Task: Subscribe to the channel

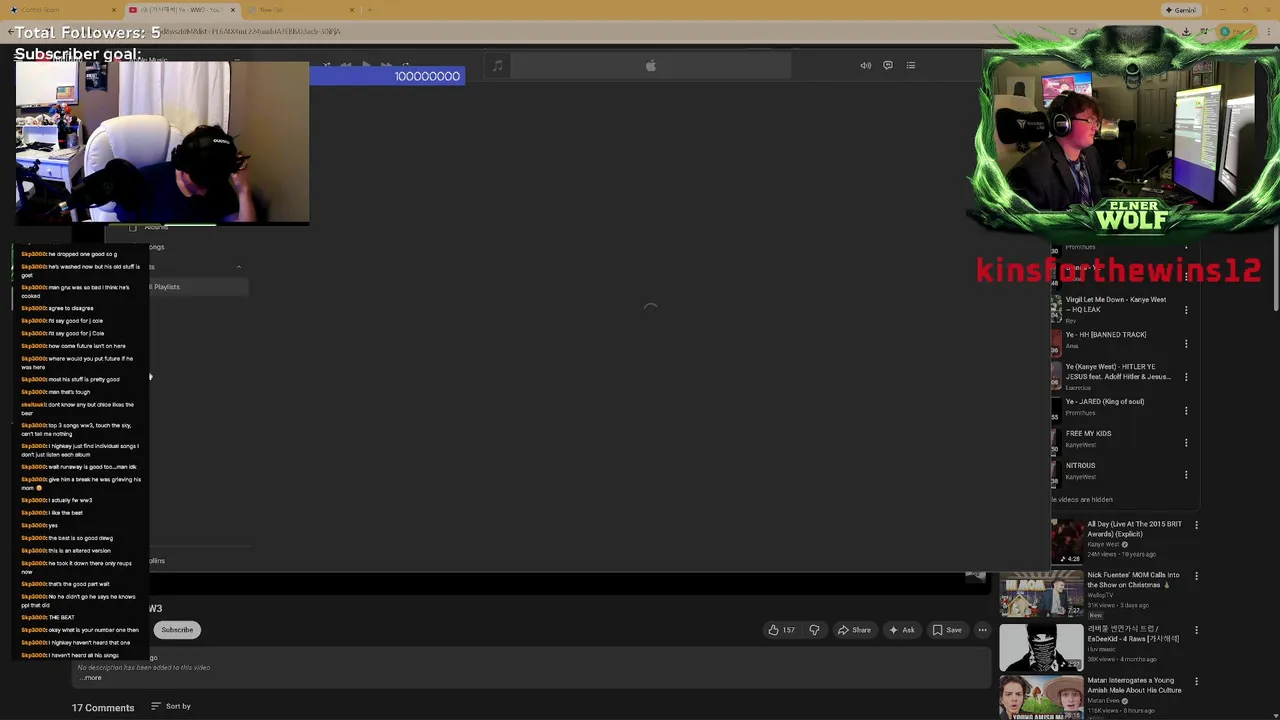Action: 177,630
